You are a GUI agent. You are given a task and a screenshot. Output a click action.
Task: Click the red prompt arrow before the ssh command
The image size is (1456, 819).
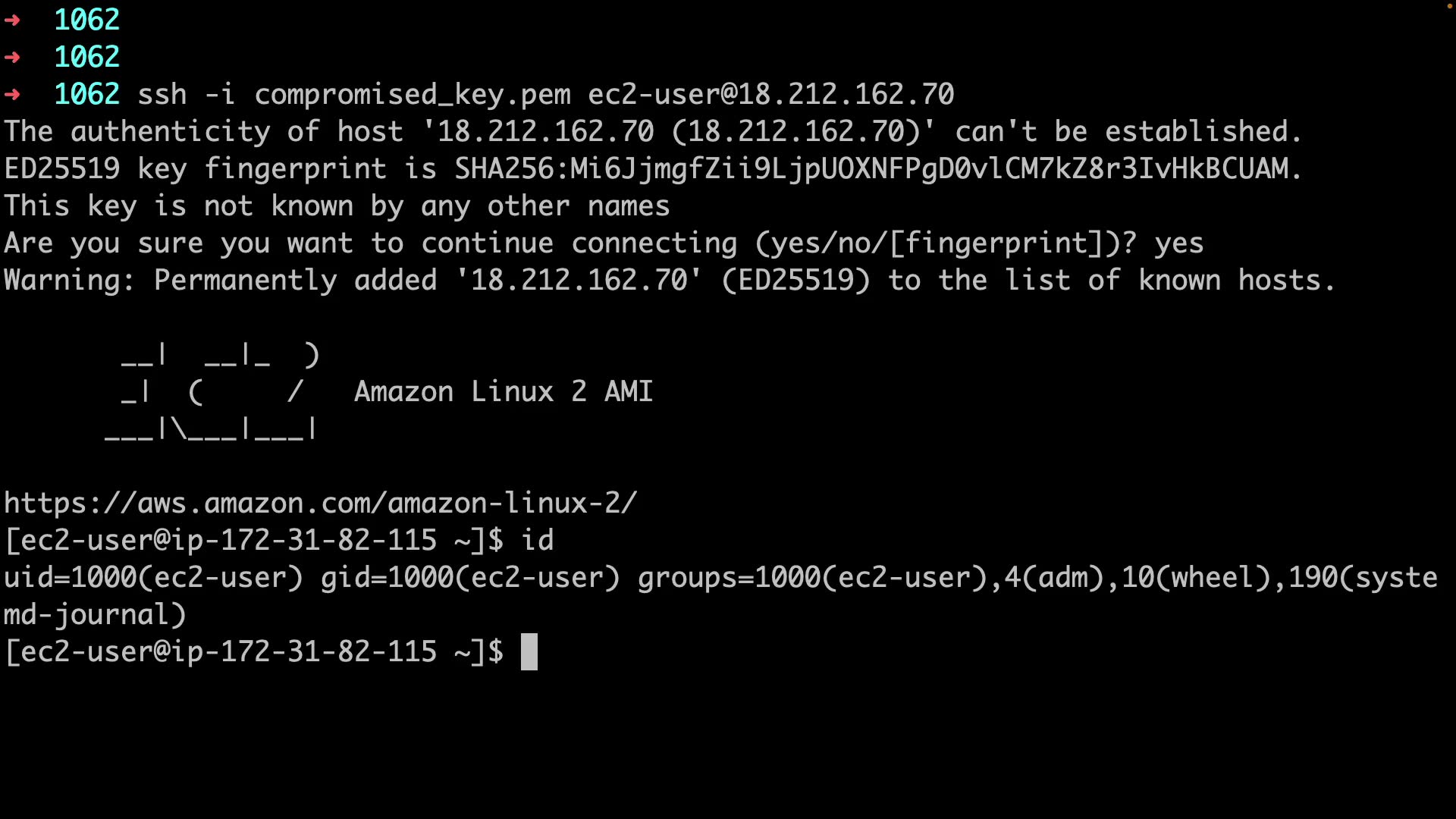pyautogui.click(x=12, y=94)
